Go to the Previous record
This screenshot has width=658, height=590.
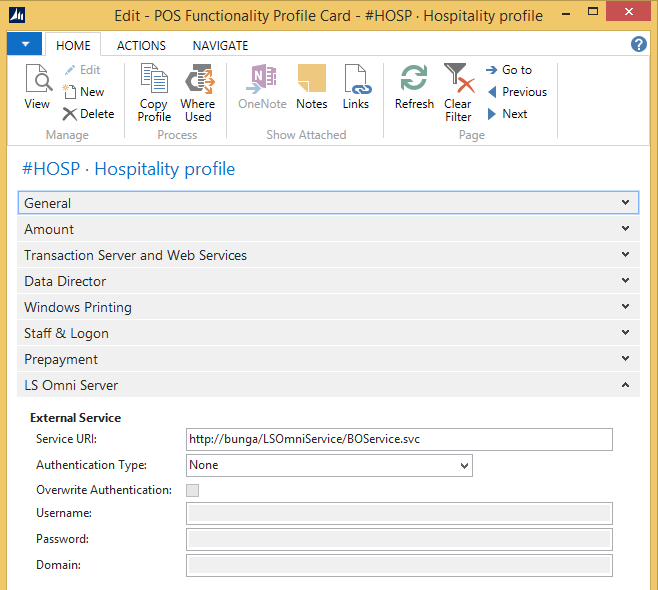tap(516, 92)
